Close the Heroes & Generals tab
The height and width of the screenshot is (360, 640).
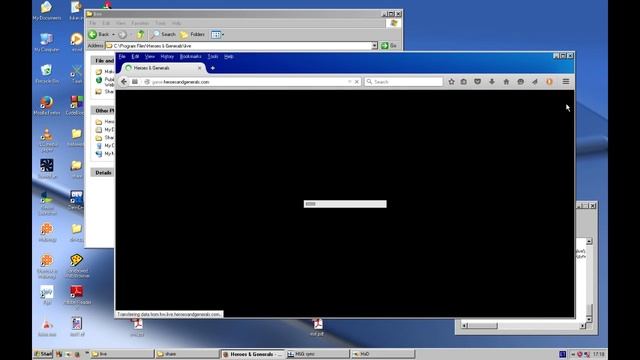click(x=200, y=68)
